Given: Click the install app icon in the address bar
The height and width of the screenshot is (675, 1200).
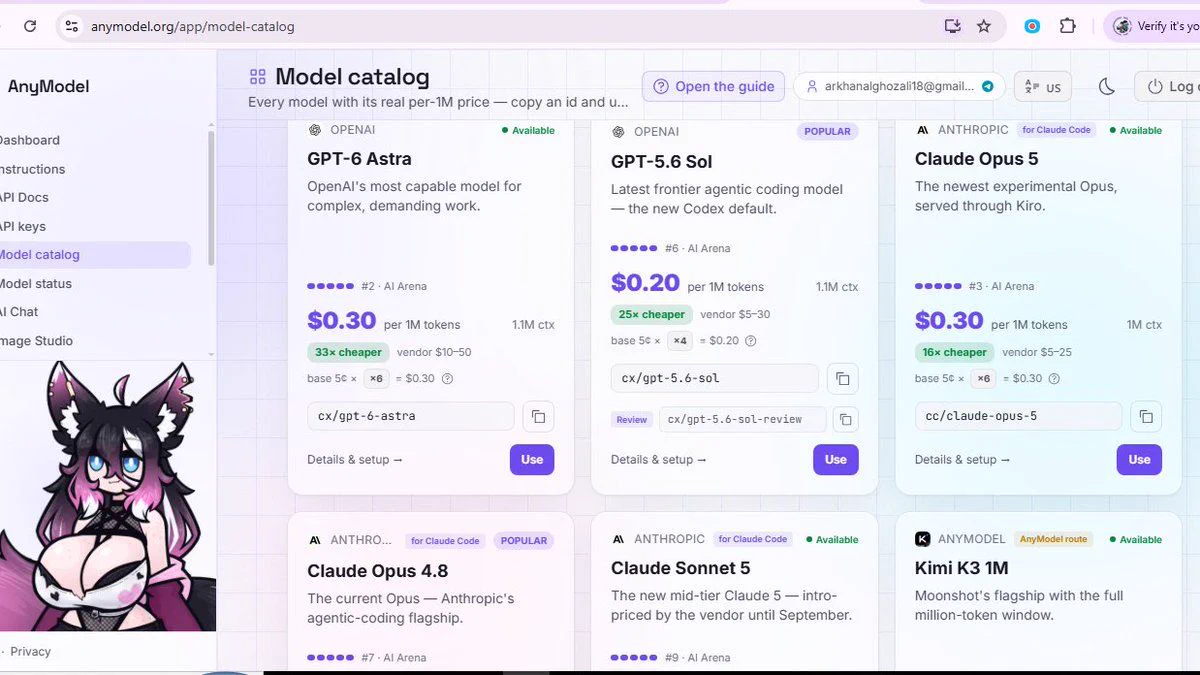Looking at the screenshot, I should (952, 26).
